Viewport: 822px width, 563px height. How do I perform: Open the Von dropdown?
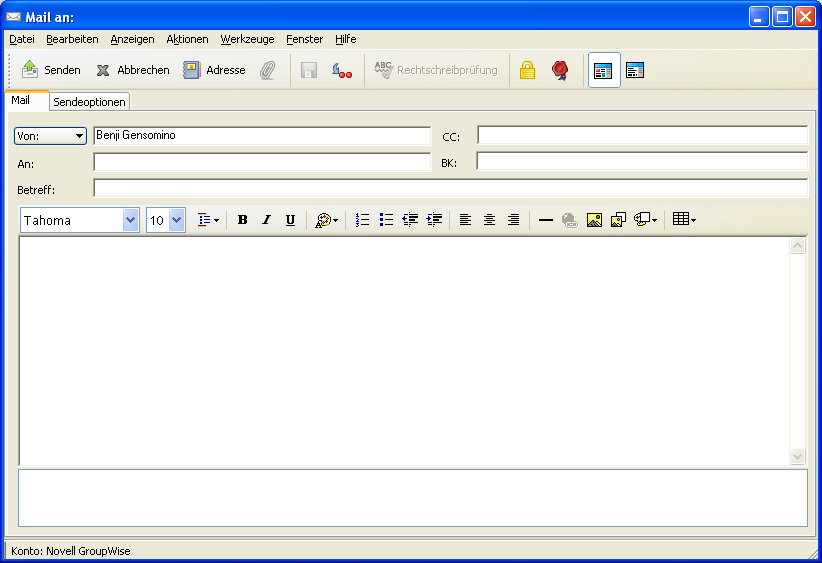[50, 136]
